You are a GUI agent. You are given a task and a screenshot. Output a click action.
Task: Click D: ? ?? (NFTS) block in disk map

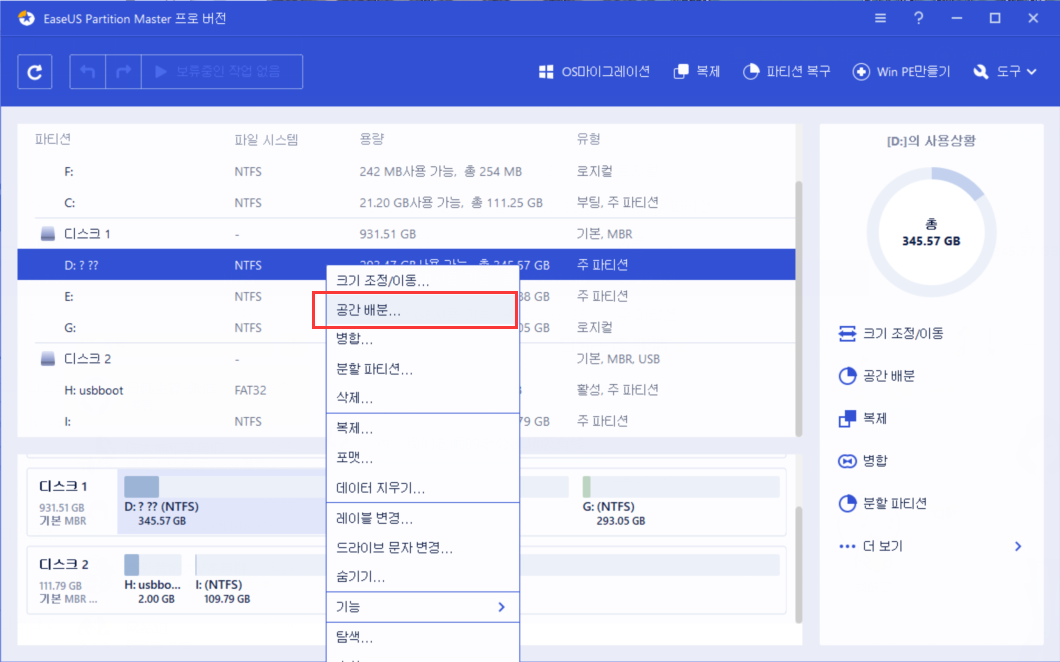pos(222,501)
